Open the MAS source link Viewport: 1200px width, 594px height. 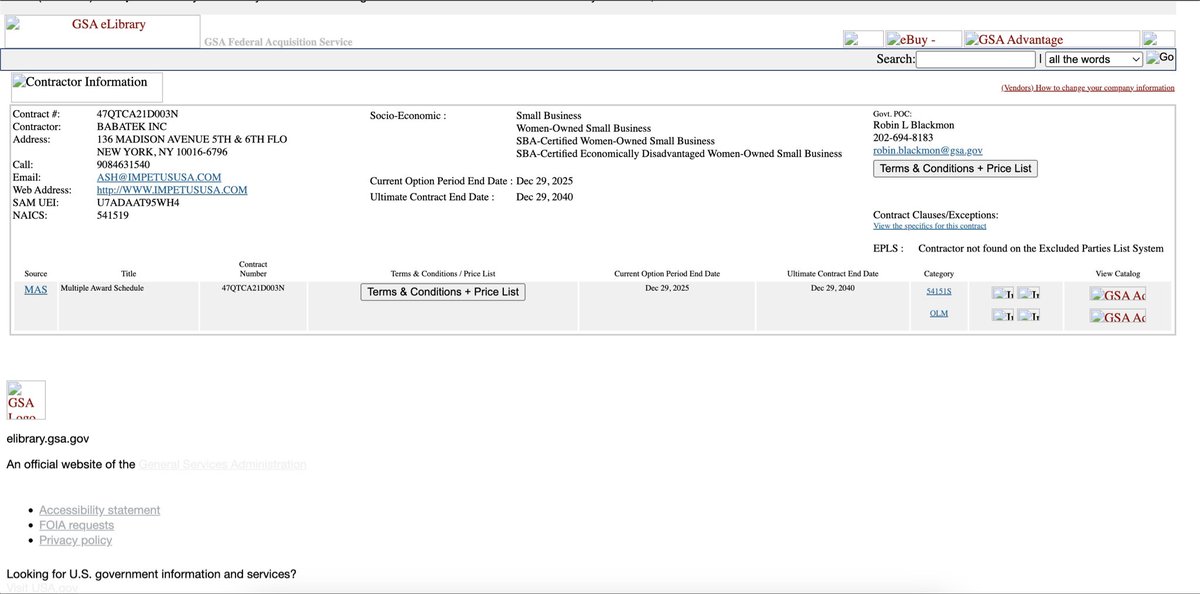[x=35, y=289]
